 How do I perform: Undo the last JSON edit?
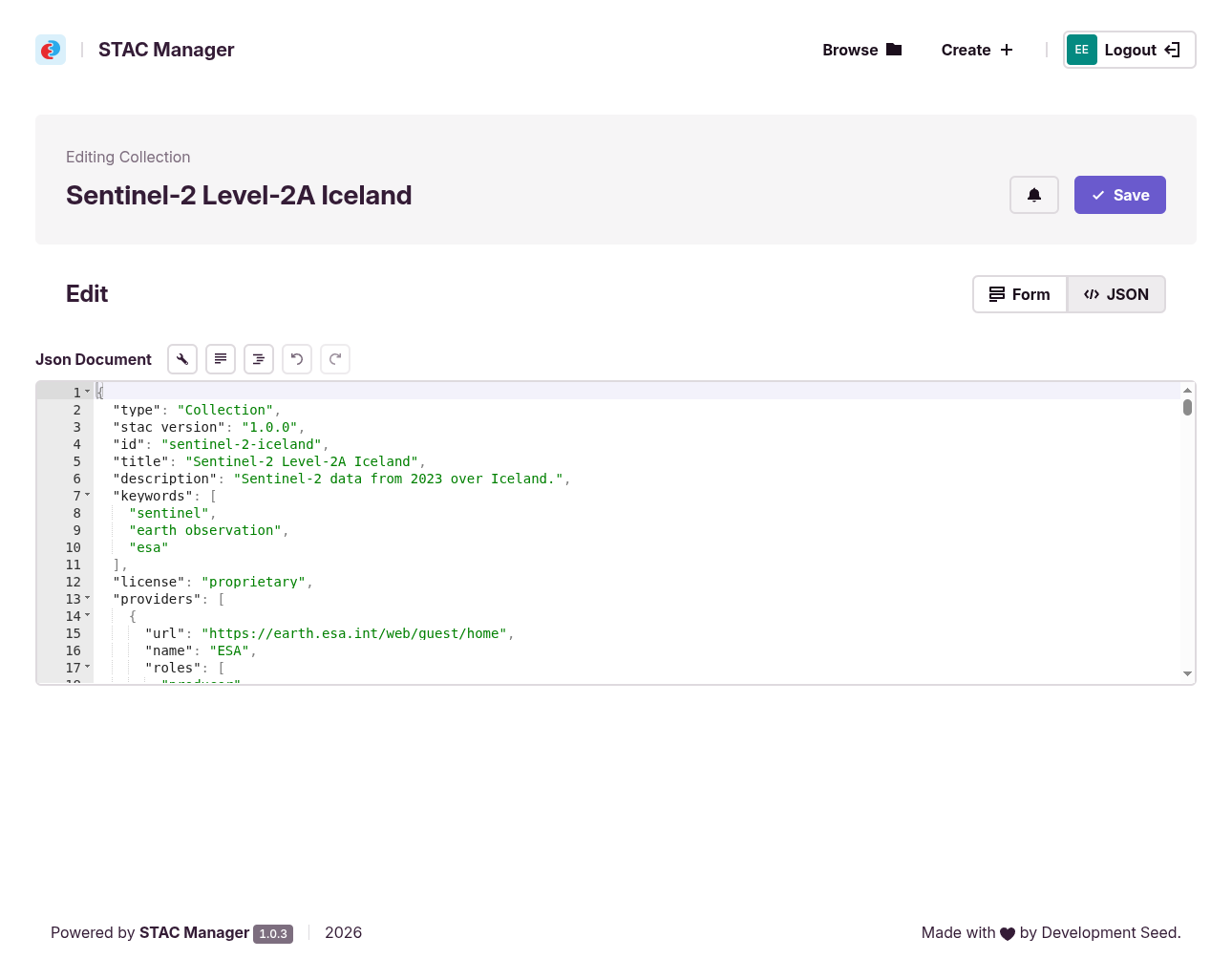[x=297, y=359]
